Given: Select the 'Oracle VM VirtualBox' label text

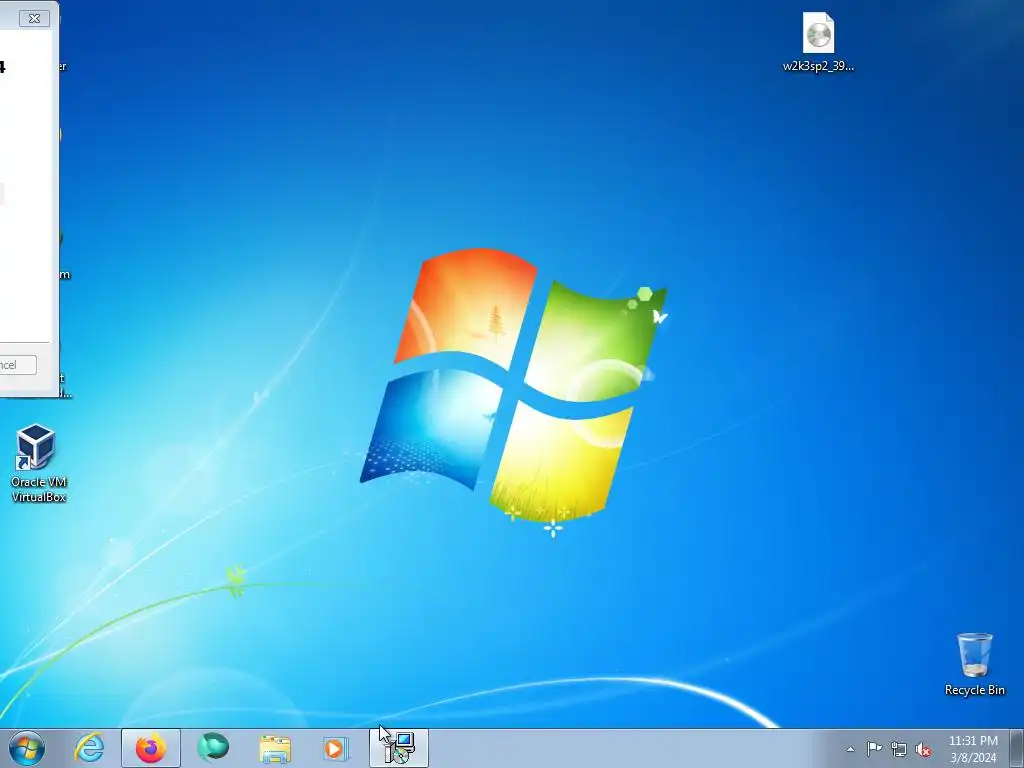Looking at the screenshot, I should [39, 489].
